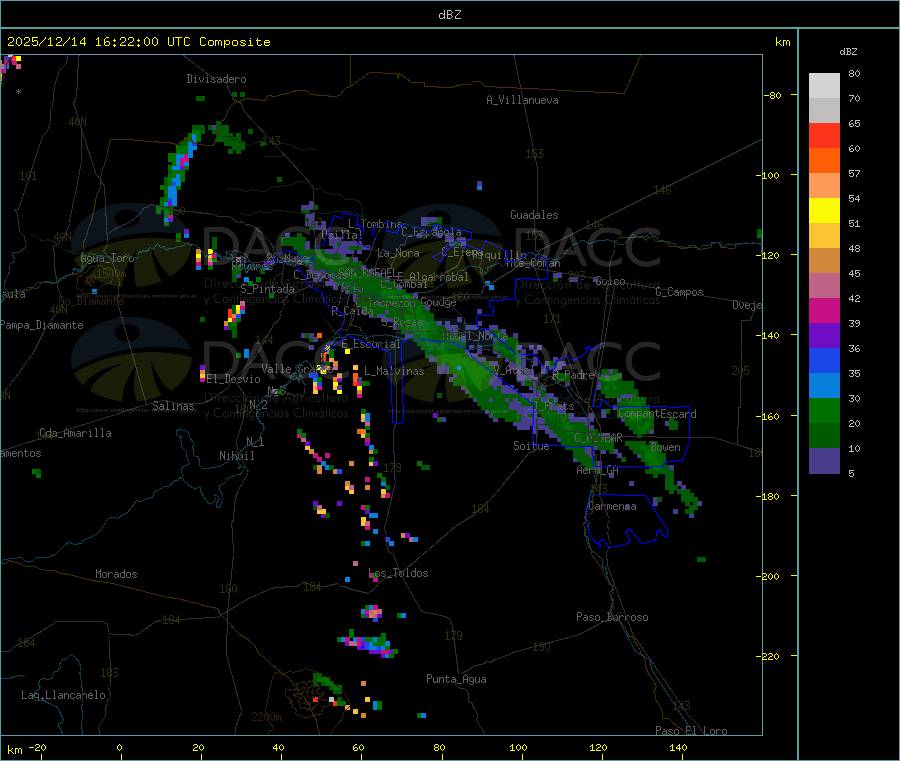Image resolution: width=900 pixels, height=761 pixels.
Task: Click the dBZ title at top
Action: point(449,15)
